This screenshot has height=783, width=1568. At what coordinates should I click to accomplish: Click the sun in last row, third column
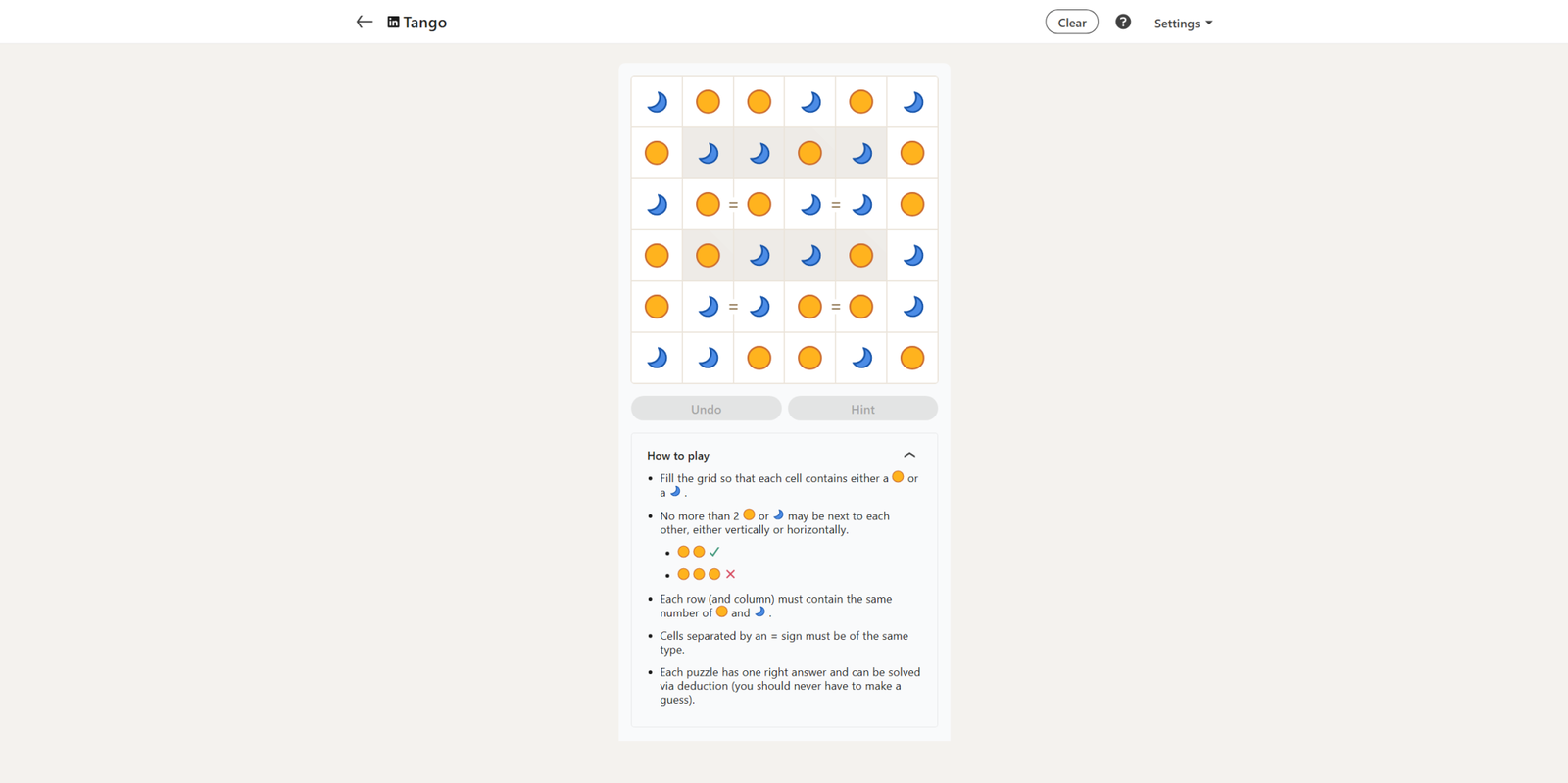coord(759,358)
